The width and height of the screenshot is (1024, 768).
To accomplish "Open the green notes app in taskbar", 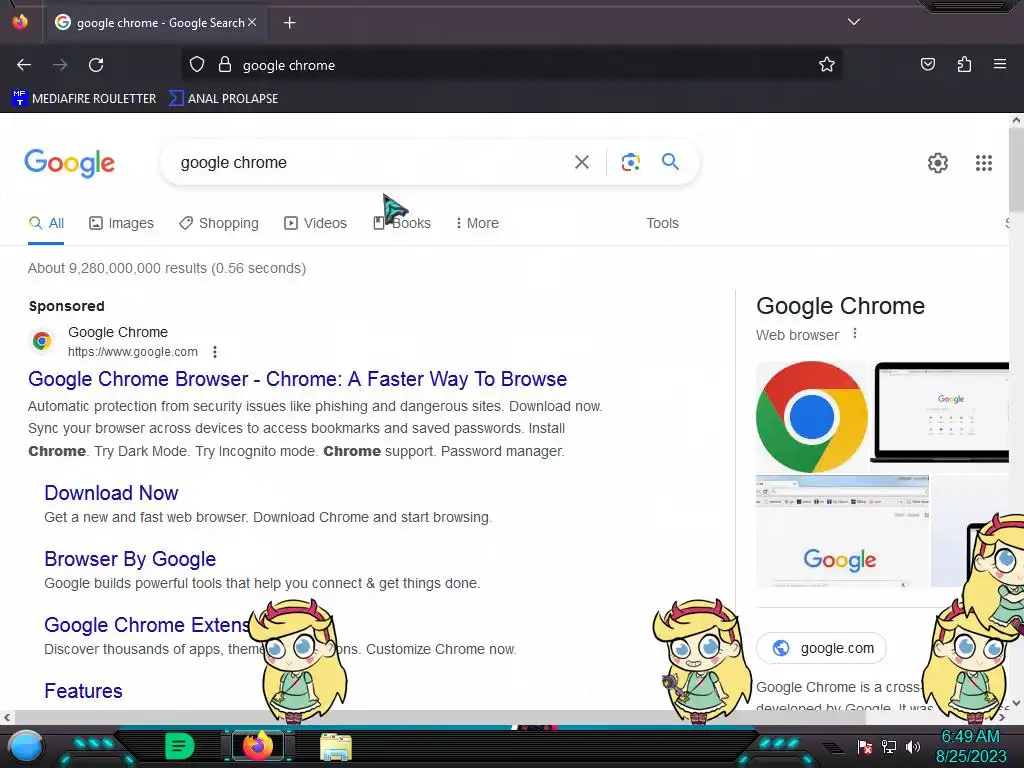I will click(x=180, y=746).
